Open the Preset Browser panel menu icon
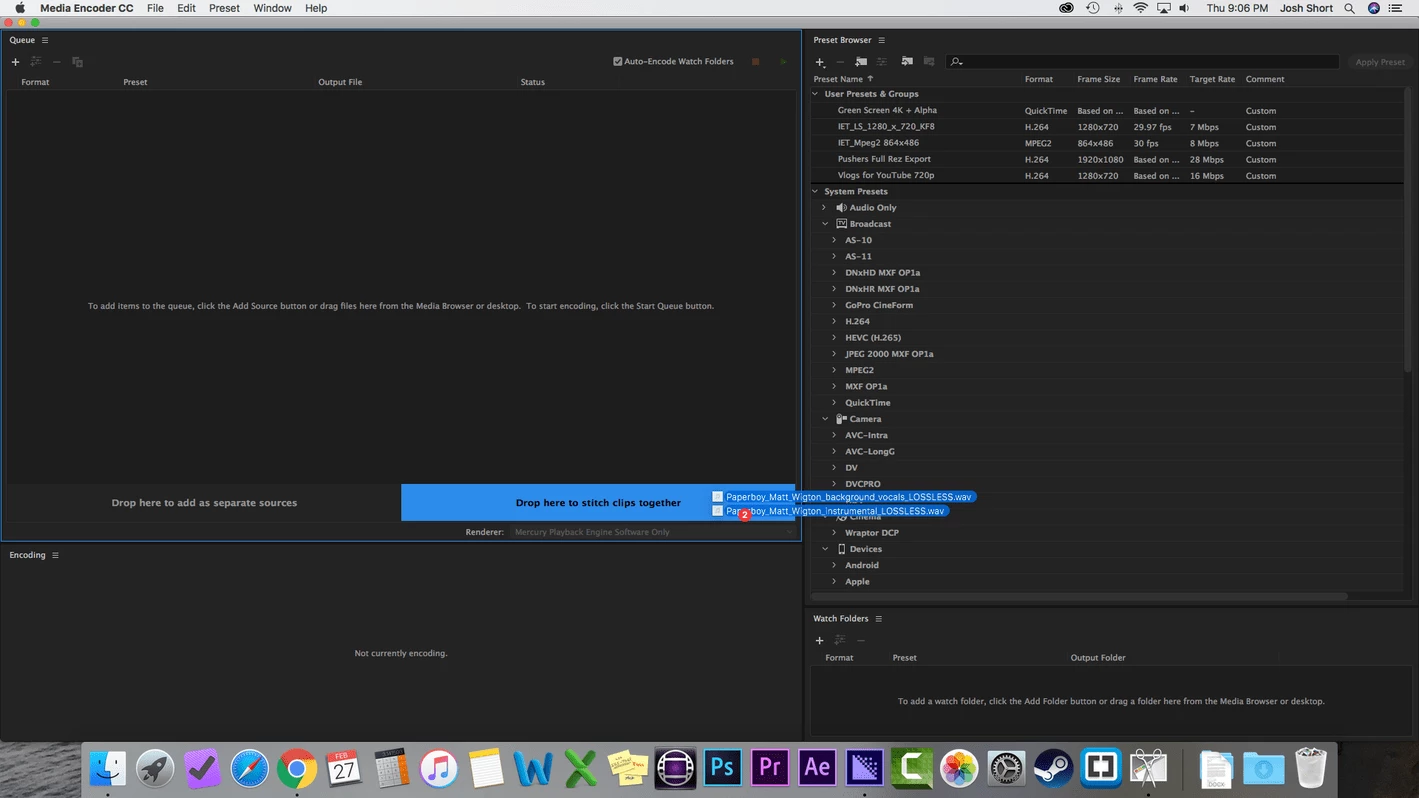Image resolution: width=1419 pixels, height=798 pixels. pyautogui.click(x=881, y=40)
